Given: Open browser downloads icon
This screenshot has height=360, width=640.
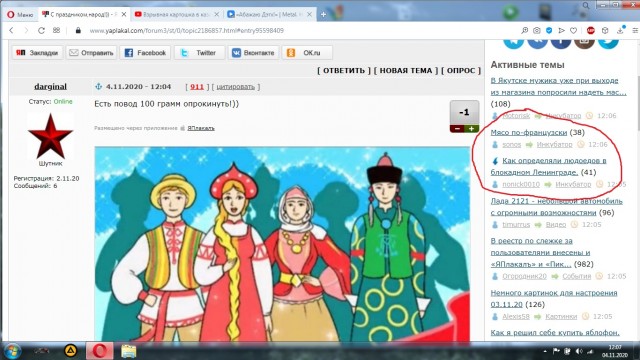Looking at the screenshot, I should 620,30.
